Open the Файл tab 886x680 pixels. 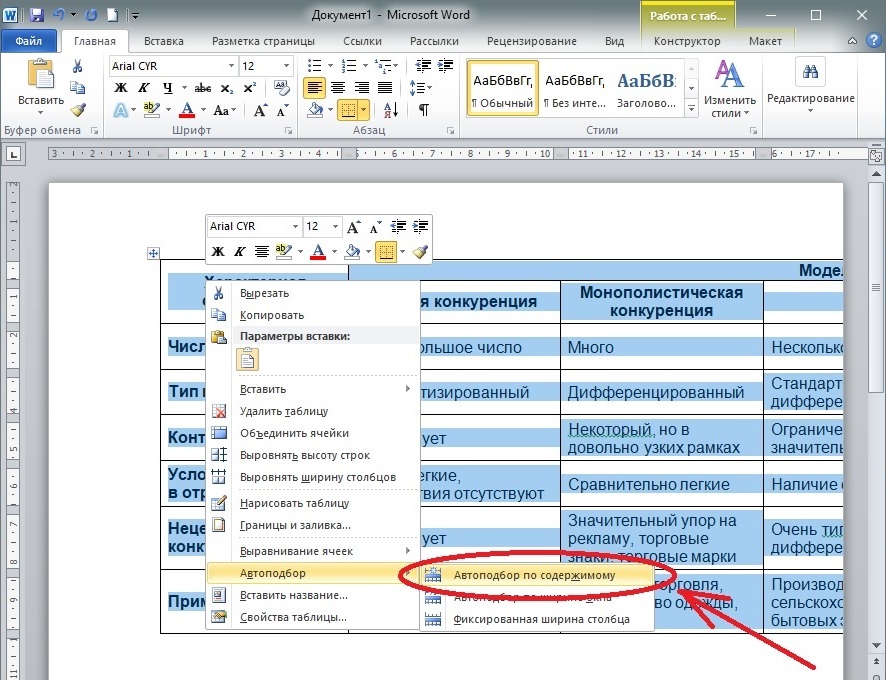coord(28,41)
